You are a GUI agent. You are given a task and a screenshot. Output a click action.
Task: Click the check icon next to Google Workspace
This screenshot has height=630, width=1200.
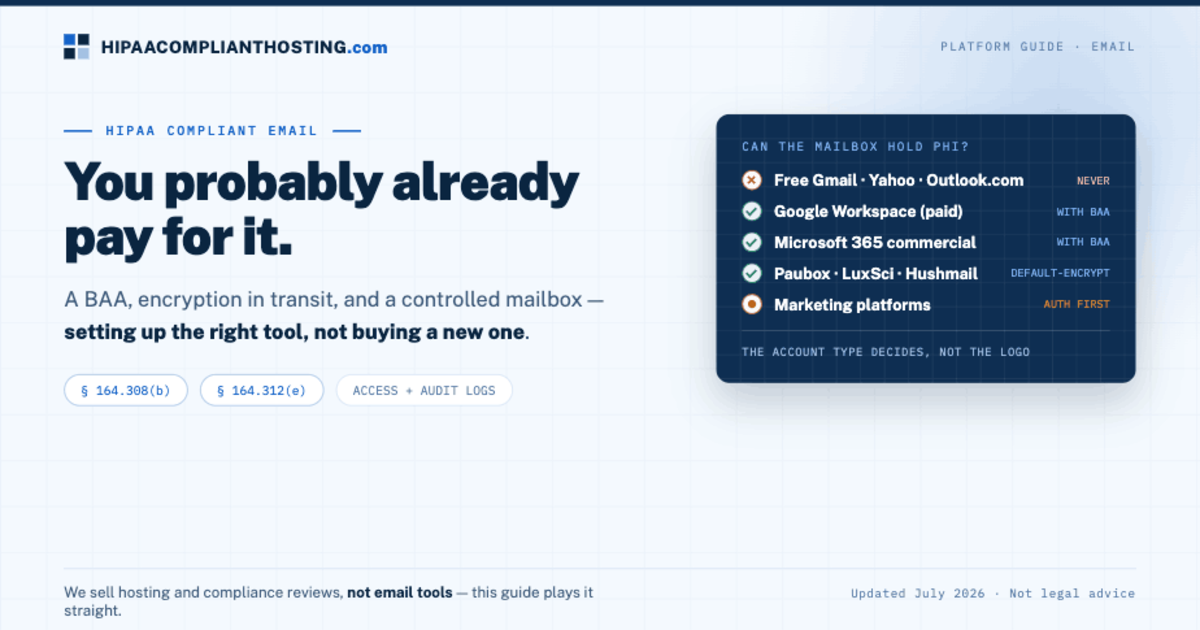(x=752, y=211)
